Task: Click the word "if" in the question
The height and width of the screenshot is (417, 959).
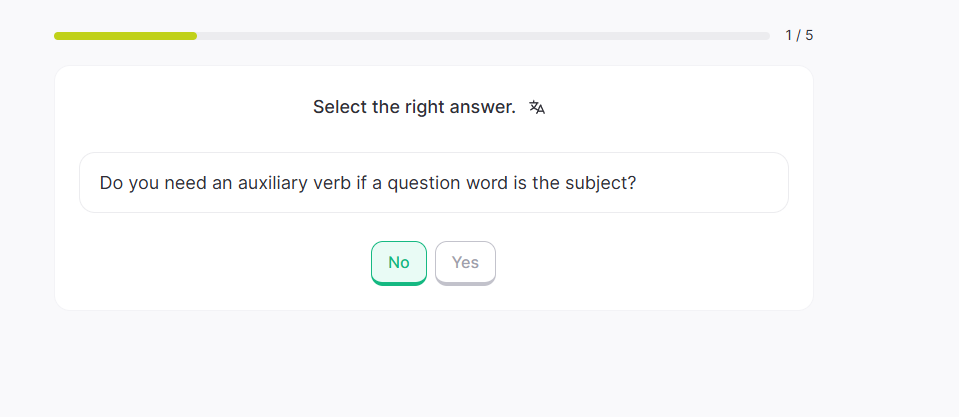Action: click(362, 183)
